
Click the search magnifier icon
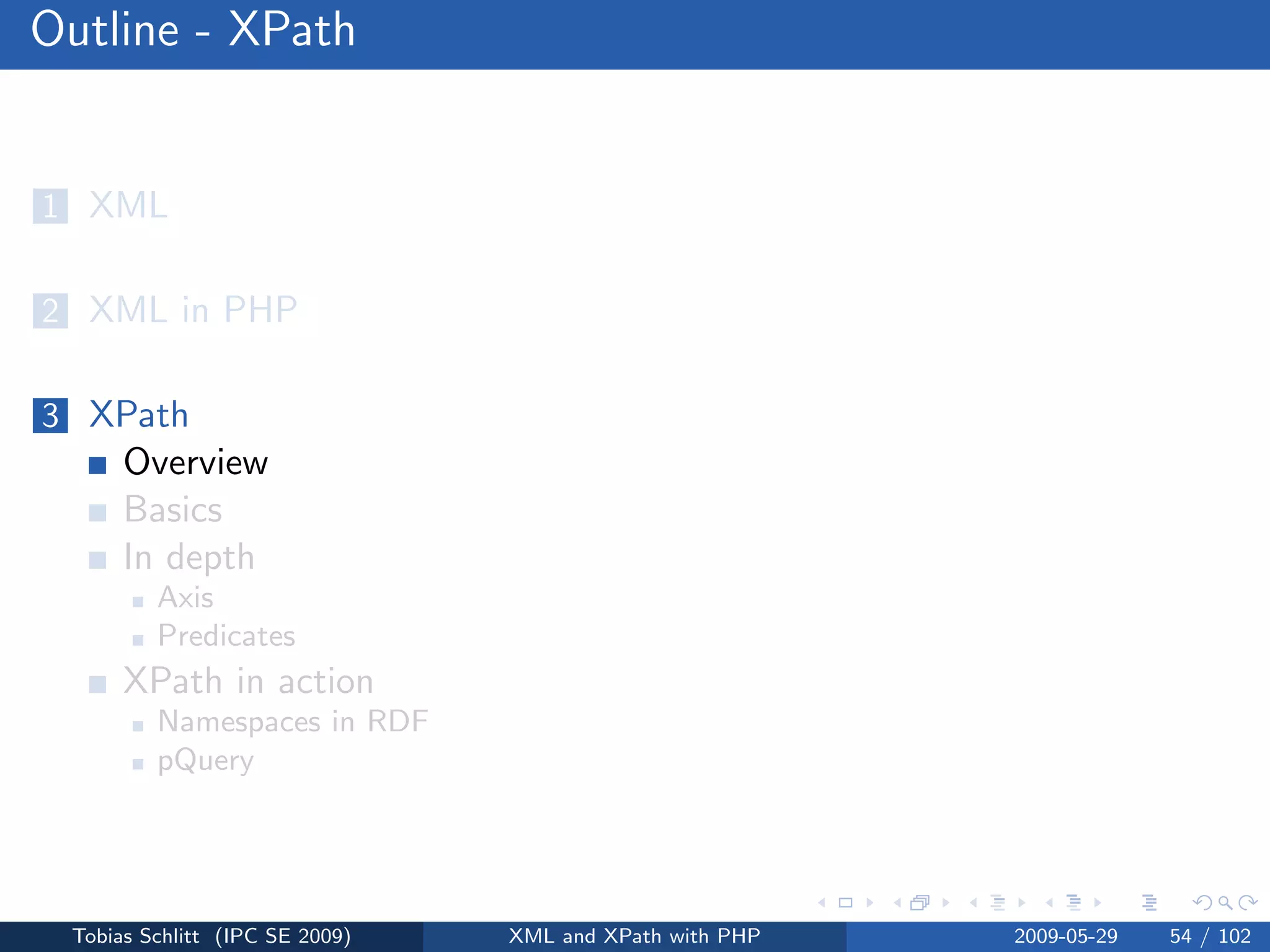1225,903
